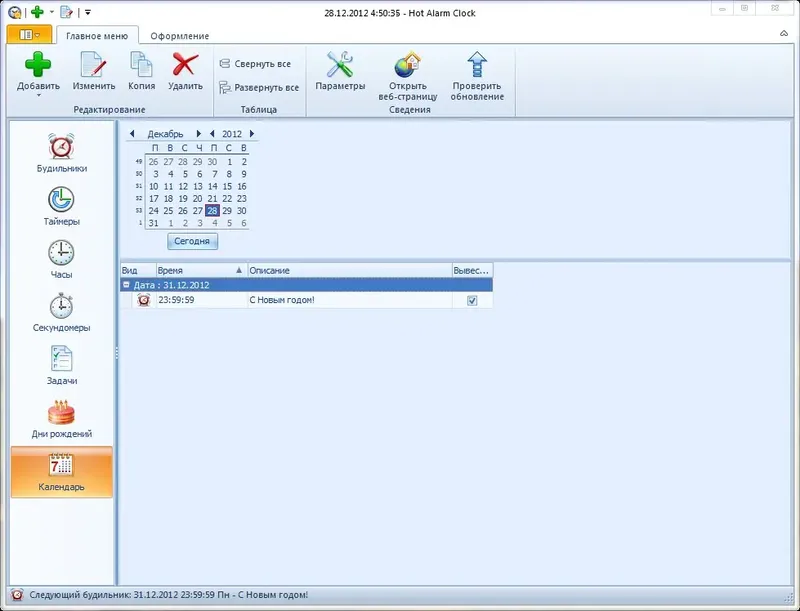The height and width of the screenshot is (611, 800).
Task: Open Задачи in the sidebar
Action: tap(62, 366)
